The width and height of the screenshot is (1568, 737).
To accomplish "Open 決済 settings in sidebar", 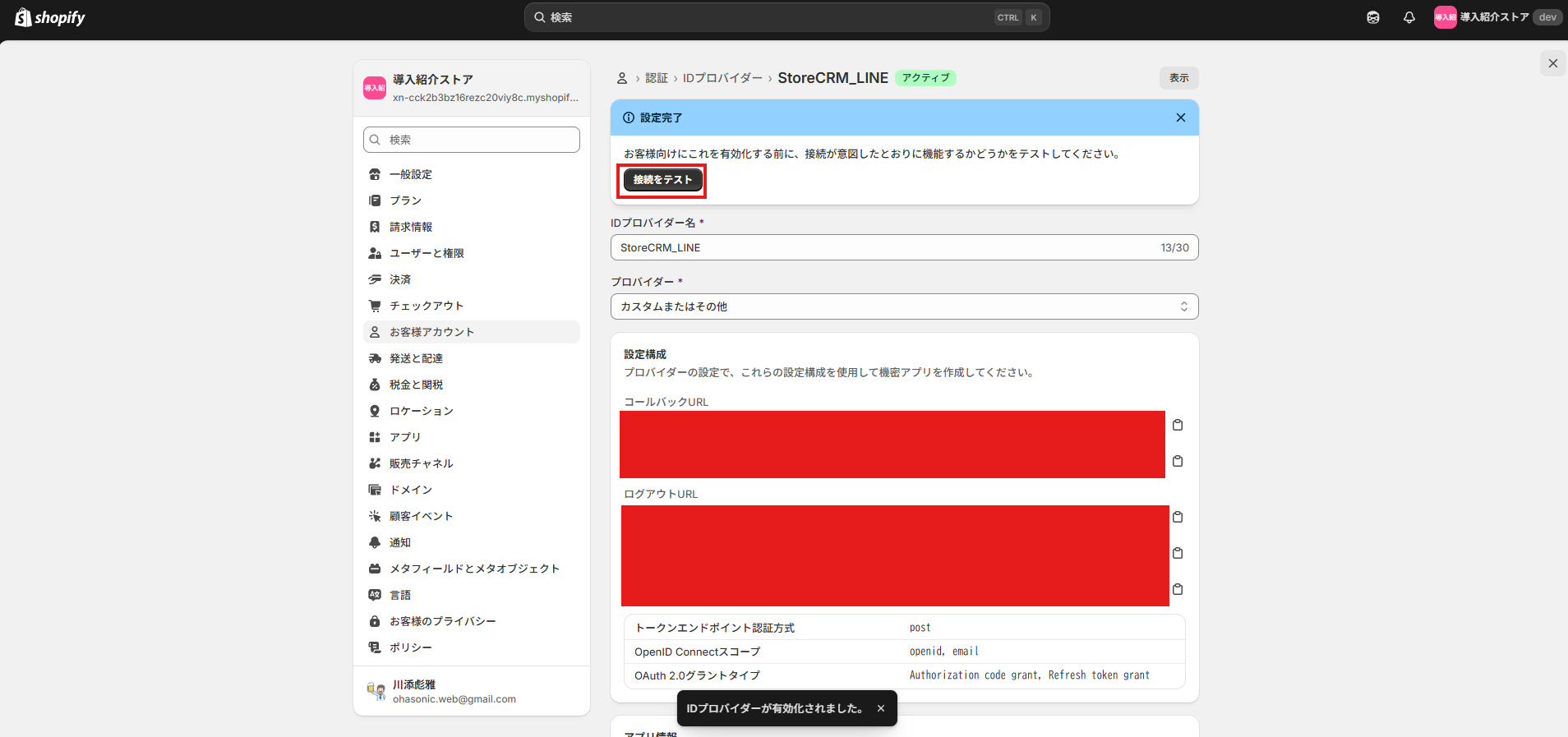I will tap(400, 279).
